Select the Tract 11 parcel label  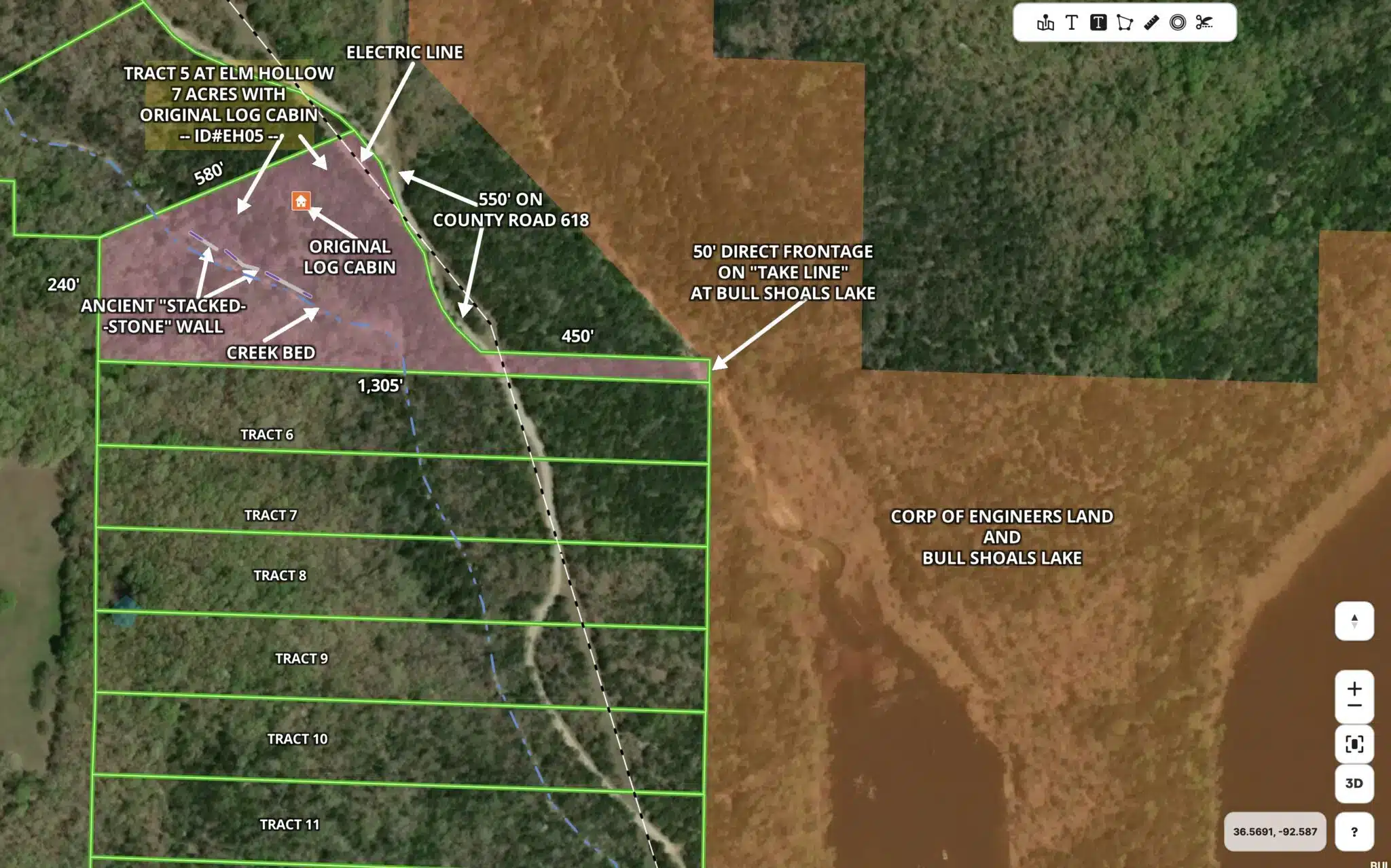point(289,824)
